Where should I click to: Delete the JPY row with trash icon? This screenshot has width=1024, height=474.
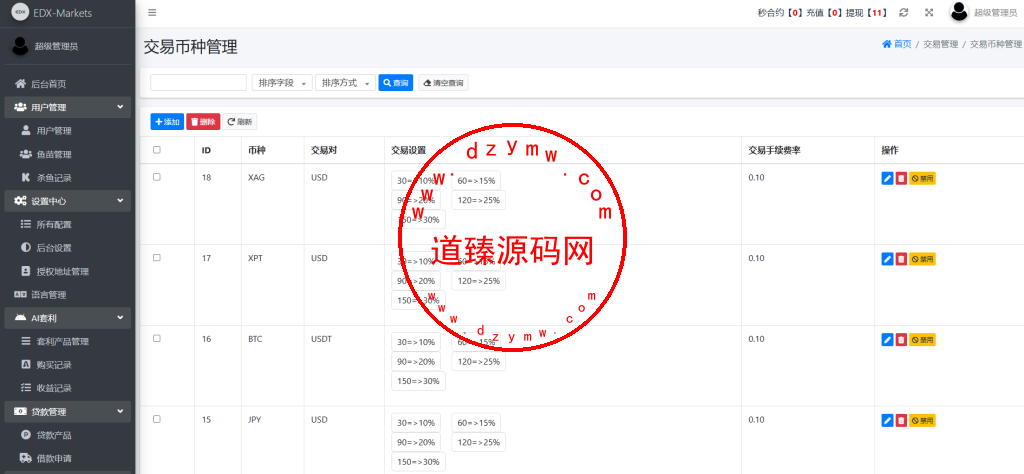pos(901,420)
